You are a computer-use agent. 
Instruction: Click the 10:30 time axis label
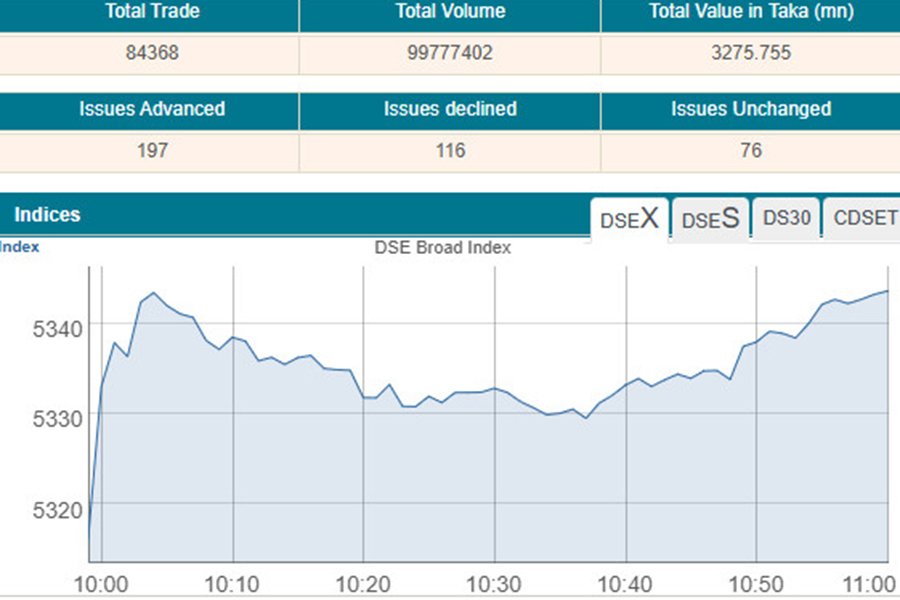494,584
